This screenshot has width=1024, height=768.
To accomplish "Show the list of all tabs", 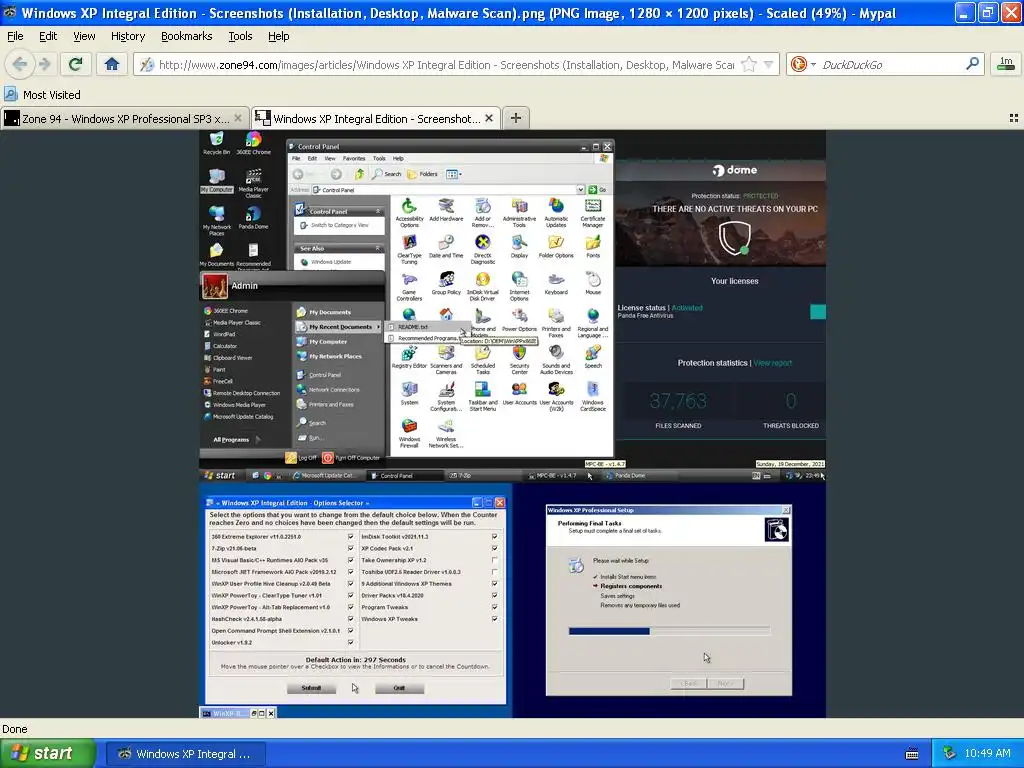I will (1014, 118).
